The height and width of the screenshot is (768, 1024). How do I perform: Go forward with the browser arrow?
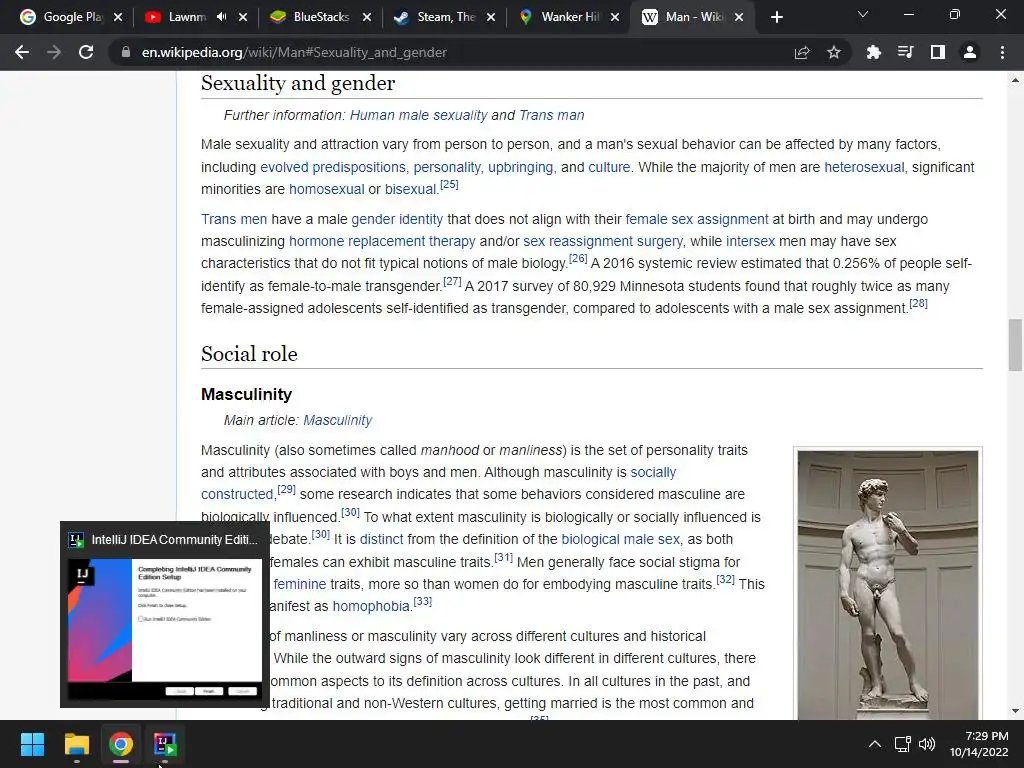click(x=54, y=52)
